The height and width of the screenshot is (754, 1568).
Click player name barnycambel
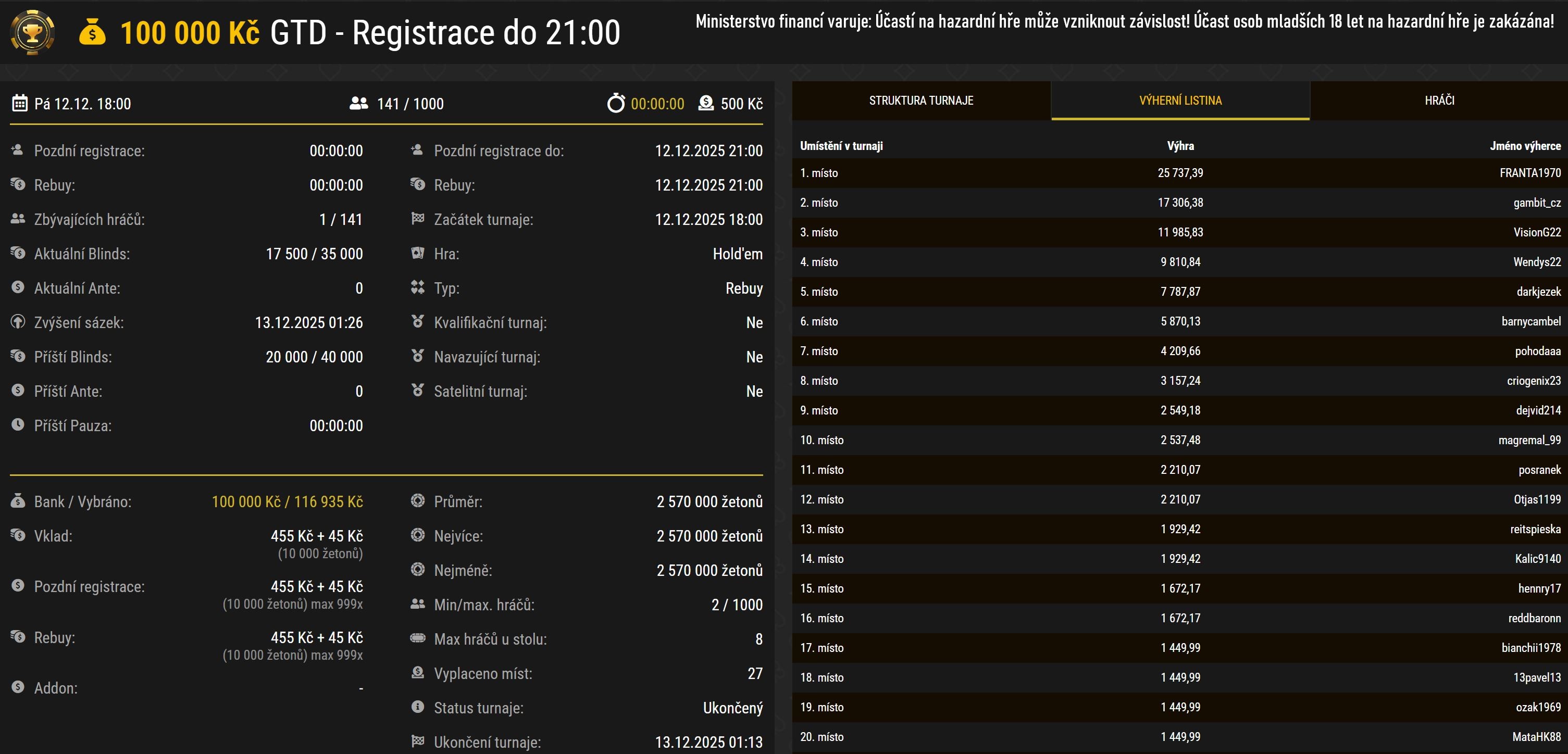[1531, 321]
